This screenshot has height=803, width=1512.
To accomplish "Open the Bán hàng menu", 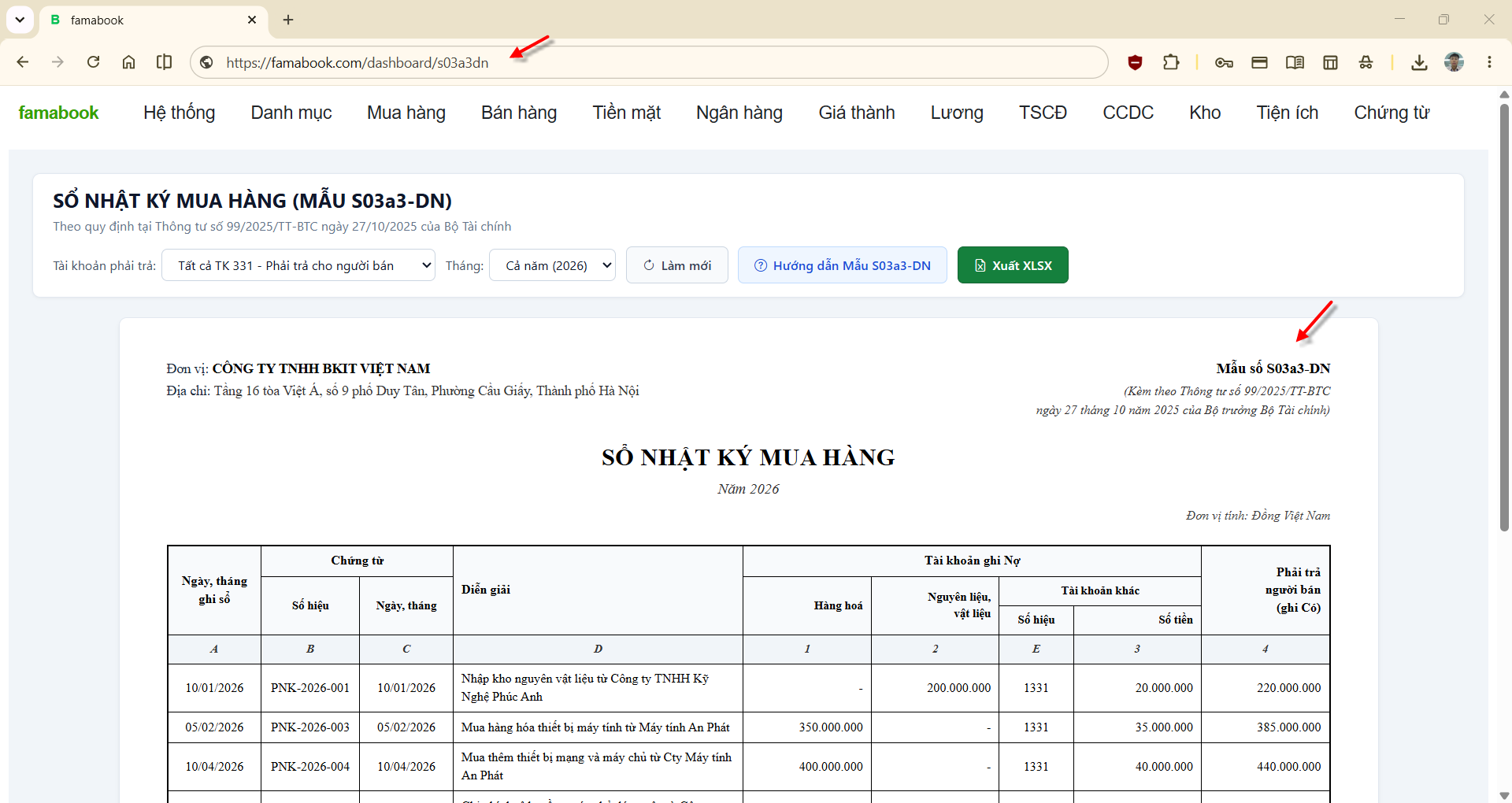I will [519, 113].
